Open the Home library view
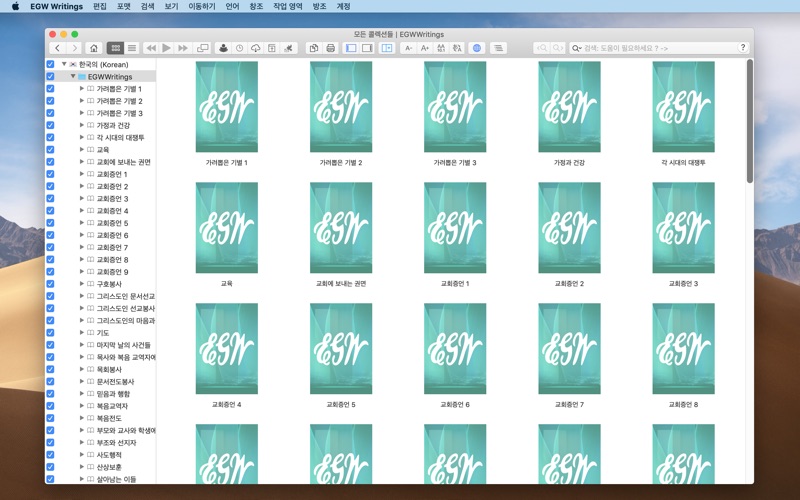800x500 pixels. [x=93, y=48]
